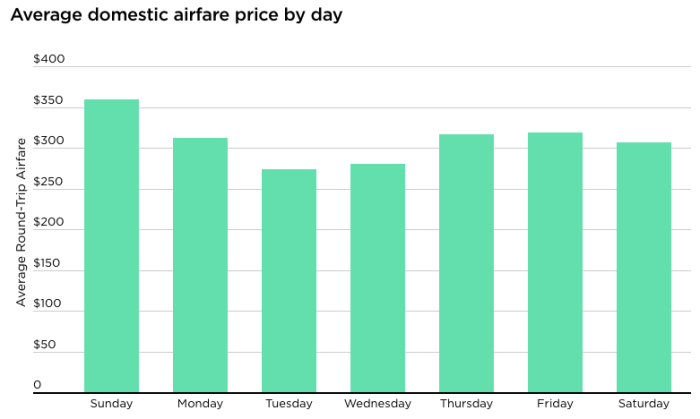The width and height of the screenshot is (700, 419).
Task: Click the Thursday bar in the chart
Action: (466, 263)
